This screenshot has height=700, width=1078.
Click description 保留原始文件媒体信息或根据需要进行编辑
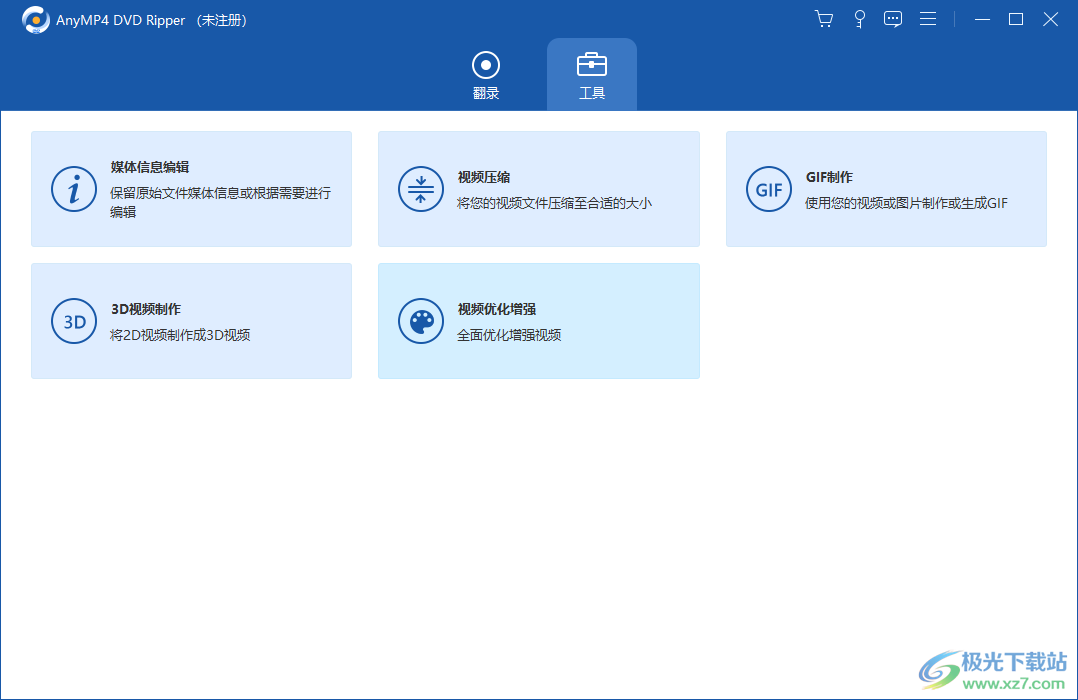pyautogui.click(x=220, y=202)
